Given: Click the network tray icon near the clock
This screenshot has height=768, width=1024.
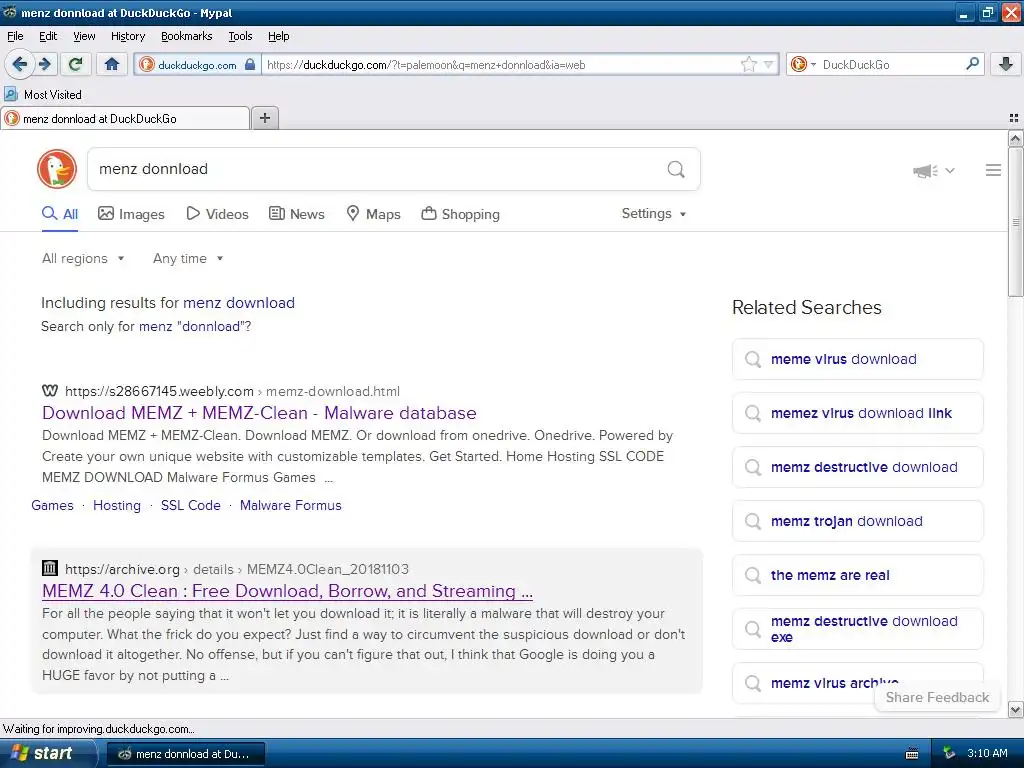Looking at the screenshot, I should click(x=949, y=754).
